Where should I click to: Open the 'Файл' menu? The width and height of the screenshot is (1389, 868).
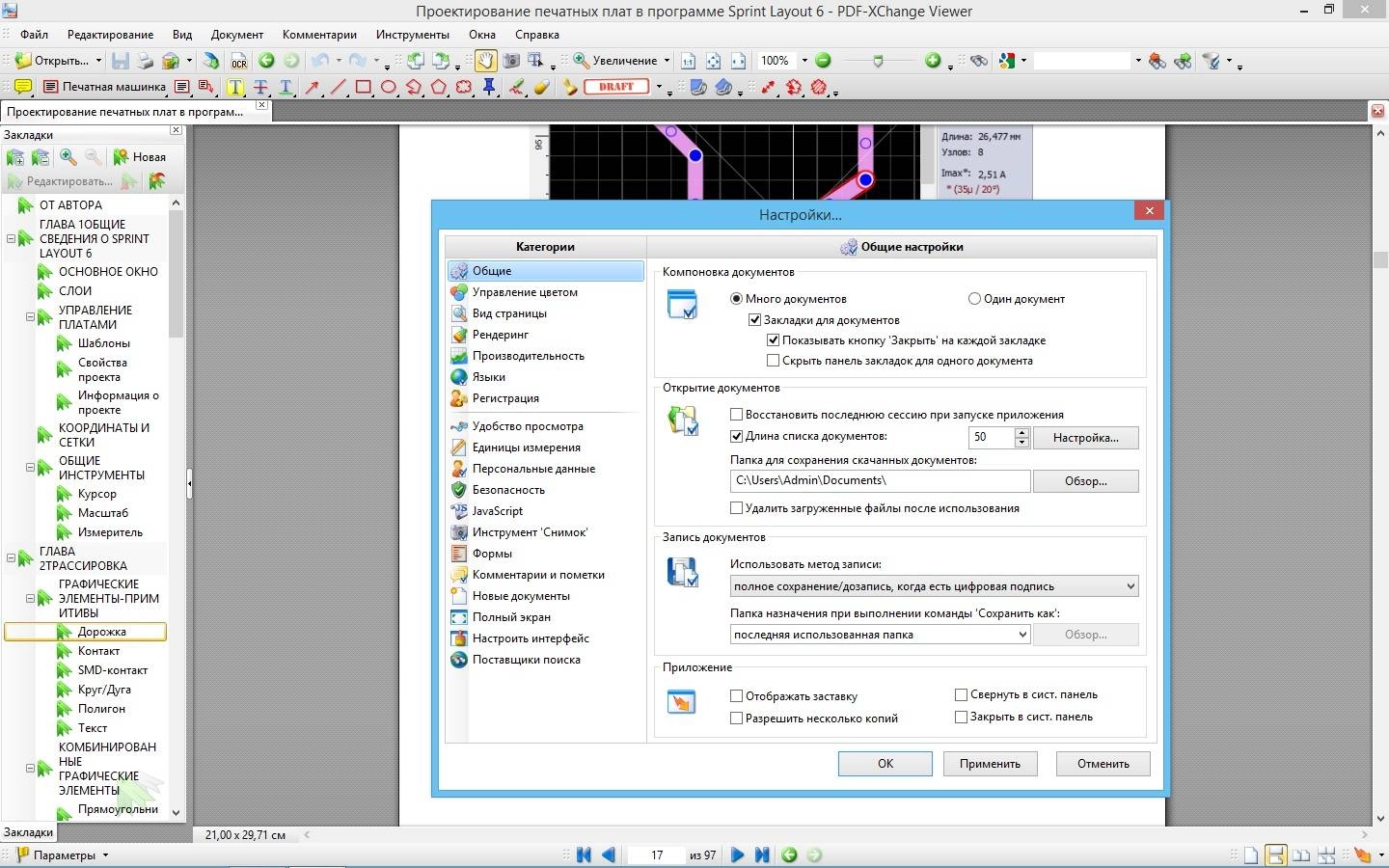pyautogui.click(x=34, y=35)
